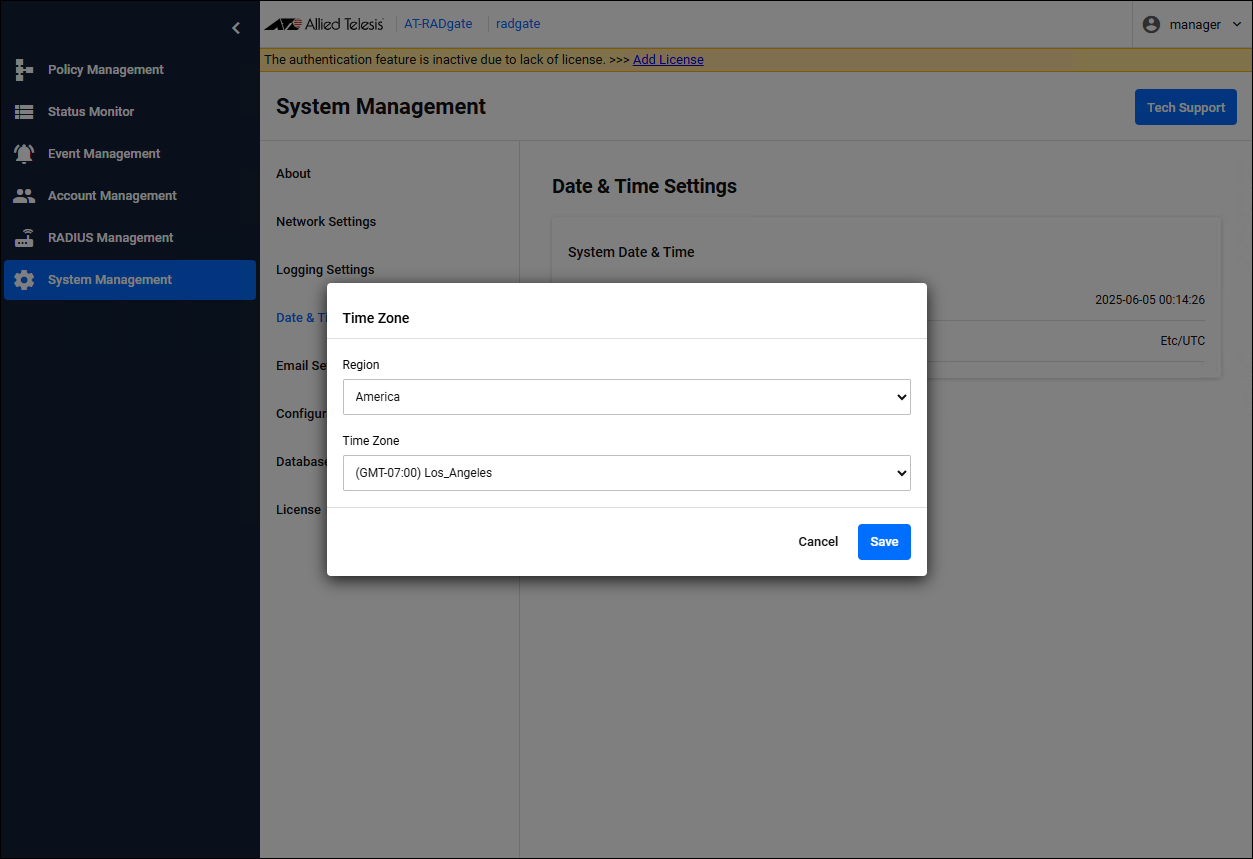Click the Policy Management sidebar icon

[x=24, y=70]
